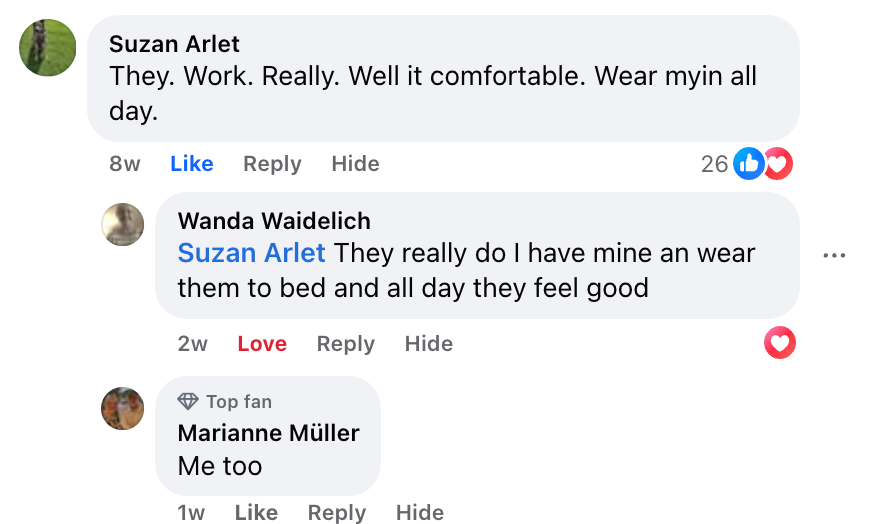
Task: Hide Wanda Waidelich's reply
Action: [428, 344]
